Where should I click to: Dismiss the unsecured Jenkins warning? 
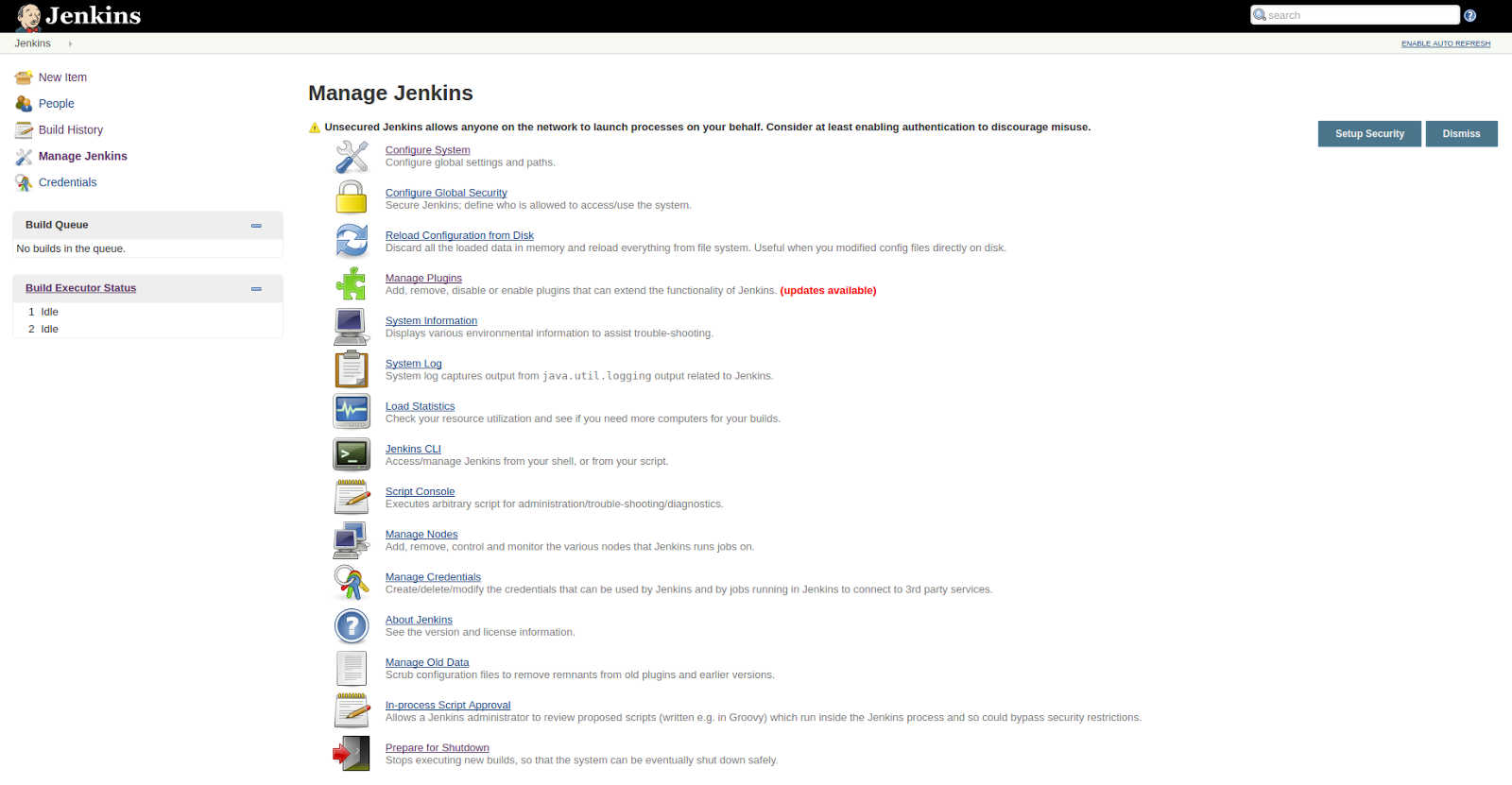tap(1461, 134)
